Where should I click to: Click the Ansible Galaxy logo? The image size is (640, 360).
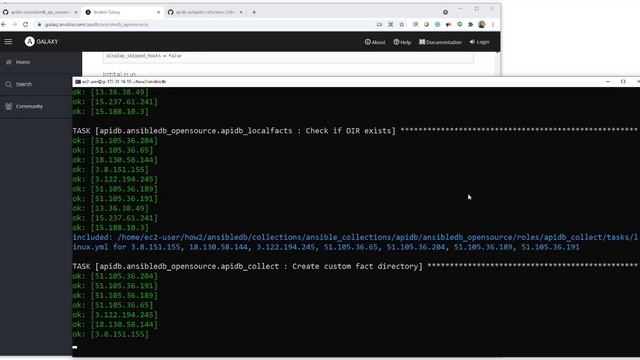(41, 42)
